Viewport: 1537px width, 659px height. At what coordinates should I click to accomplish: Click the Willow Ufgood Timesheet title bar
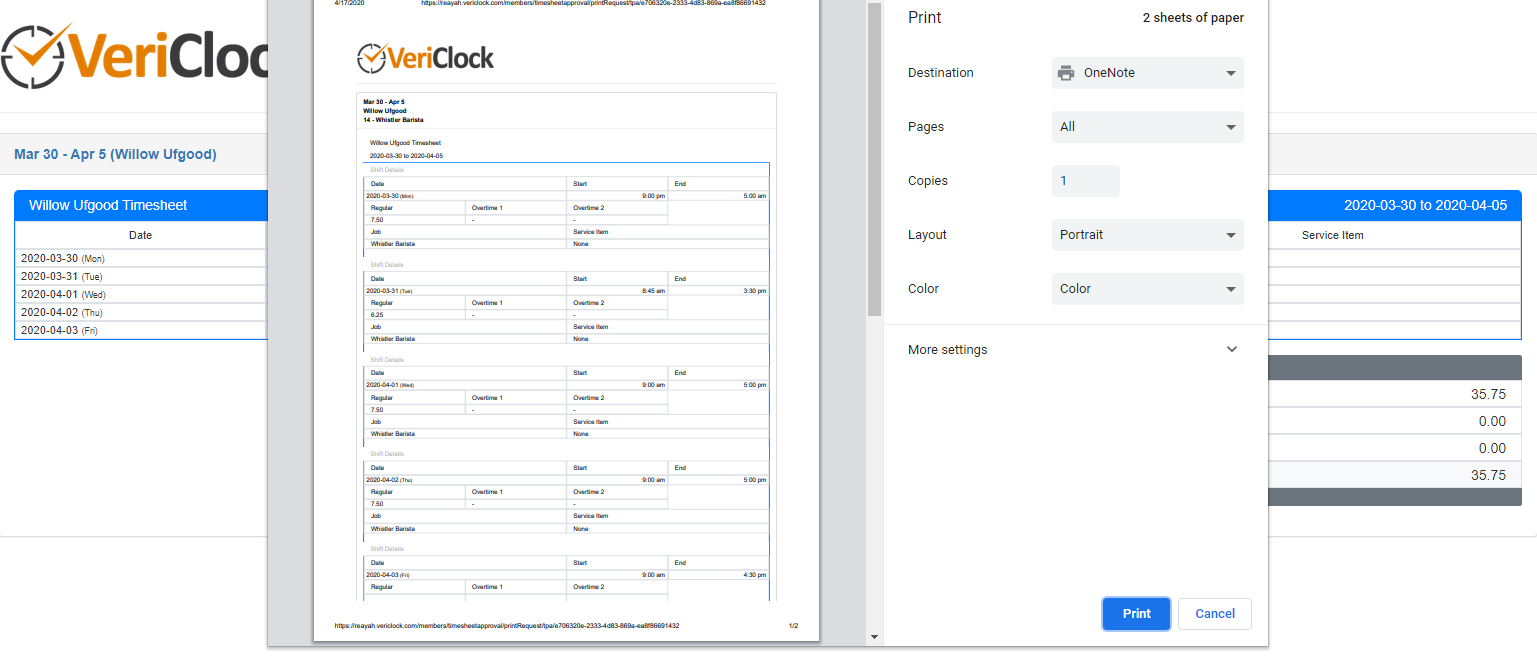pos(140,205)
